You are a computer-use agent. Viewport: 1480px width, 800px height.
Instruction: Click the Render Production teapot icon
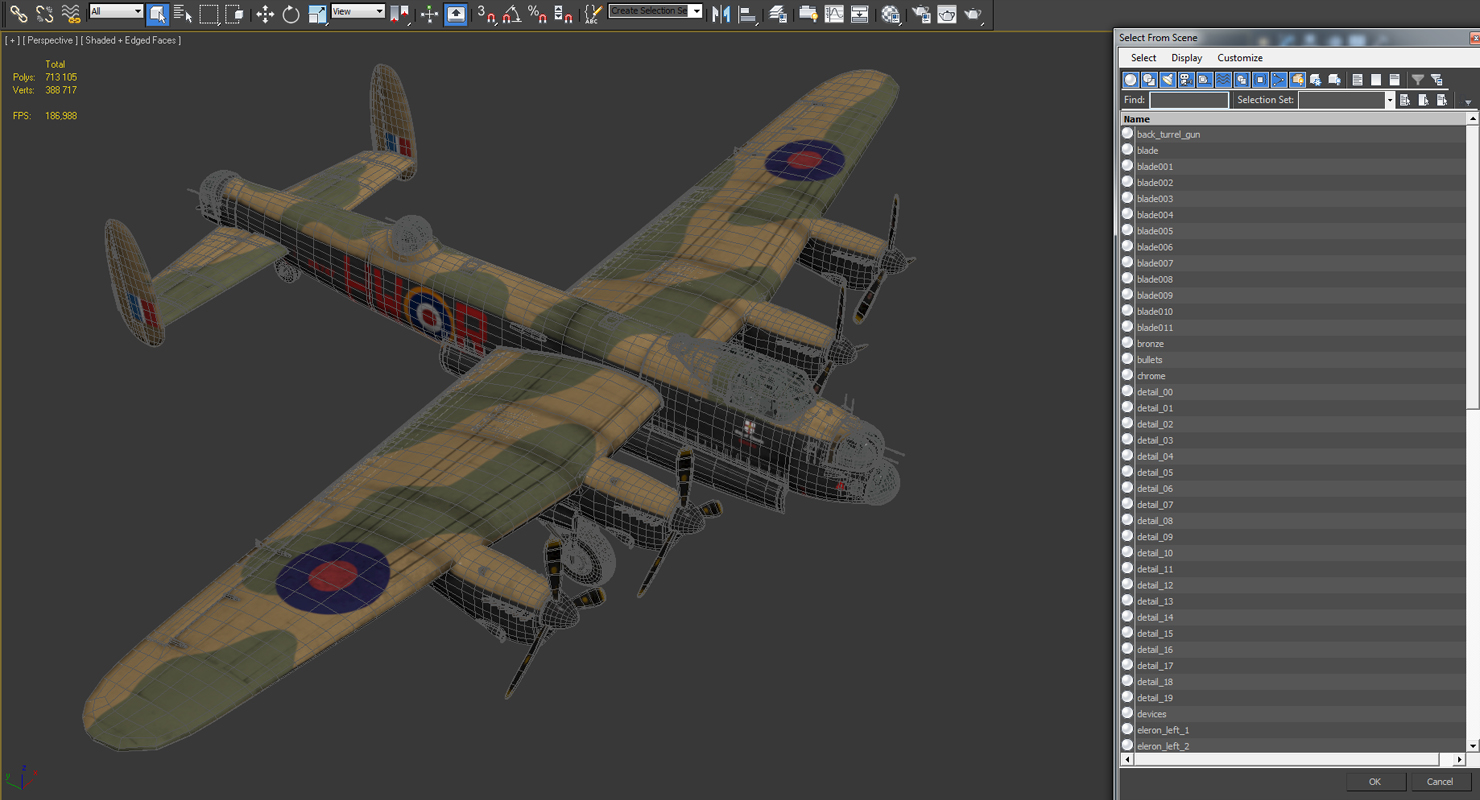972,14
